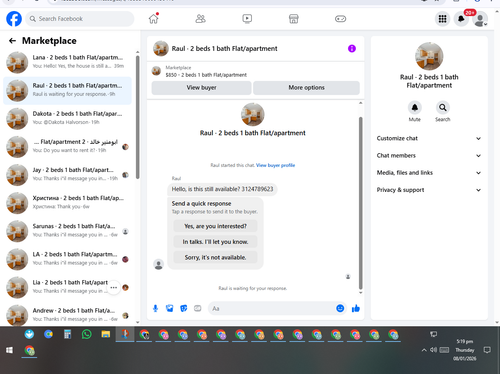Open the taskbar clock showing 5:19 pm

click(x=465, y=350)
